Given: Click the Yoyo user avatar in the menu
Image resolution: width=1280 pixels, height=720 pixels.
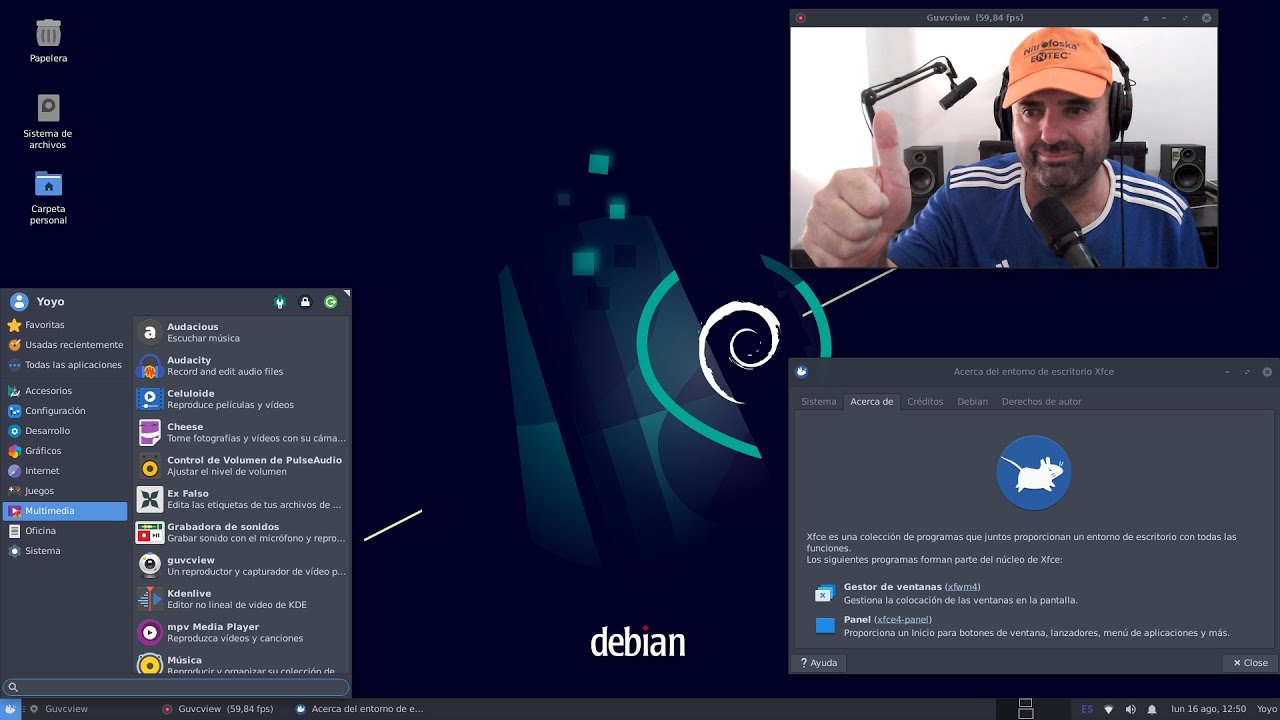Looking at the screenshot, I should (x=19, y=301).
